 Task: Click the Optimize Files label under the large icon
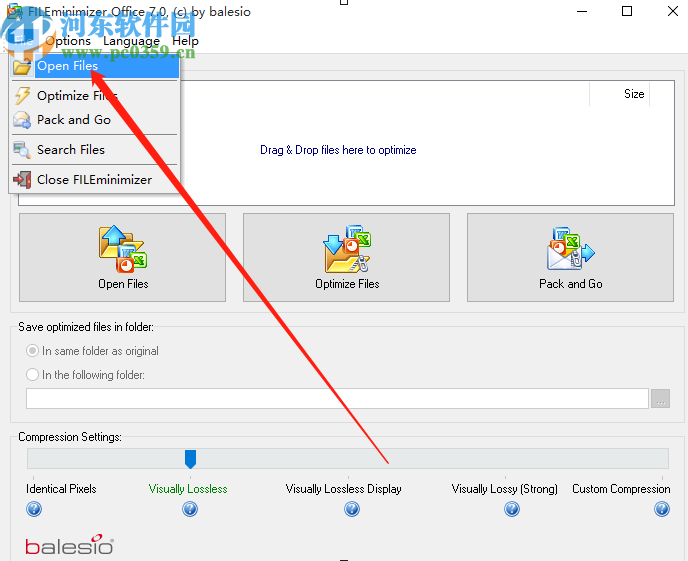[347, 284]
